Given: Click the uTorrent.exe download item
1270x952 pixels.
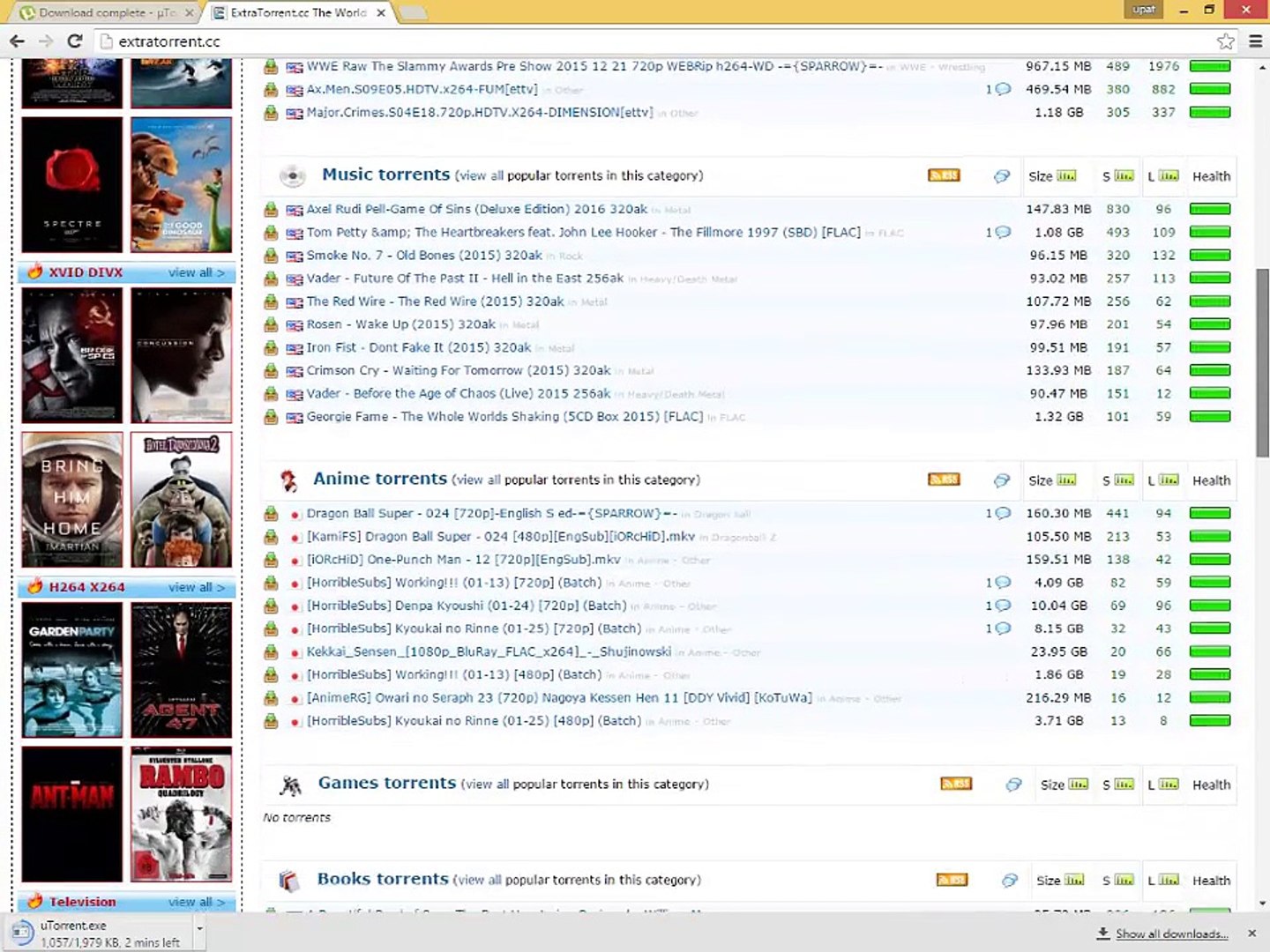Looking at the screenshot, I should point(100,933).
